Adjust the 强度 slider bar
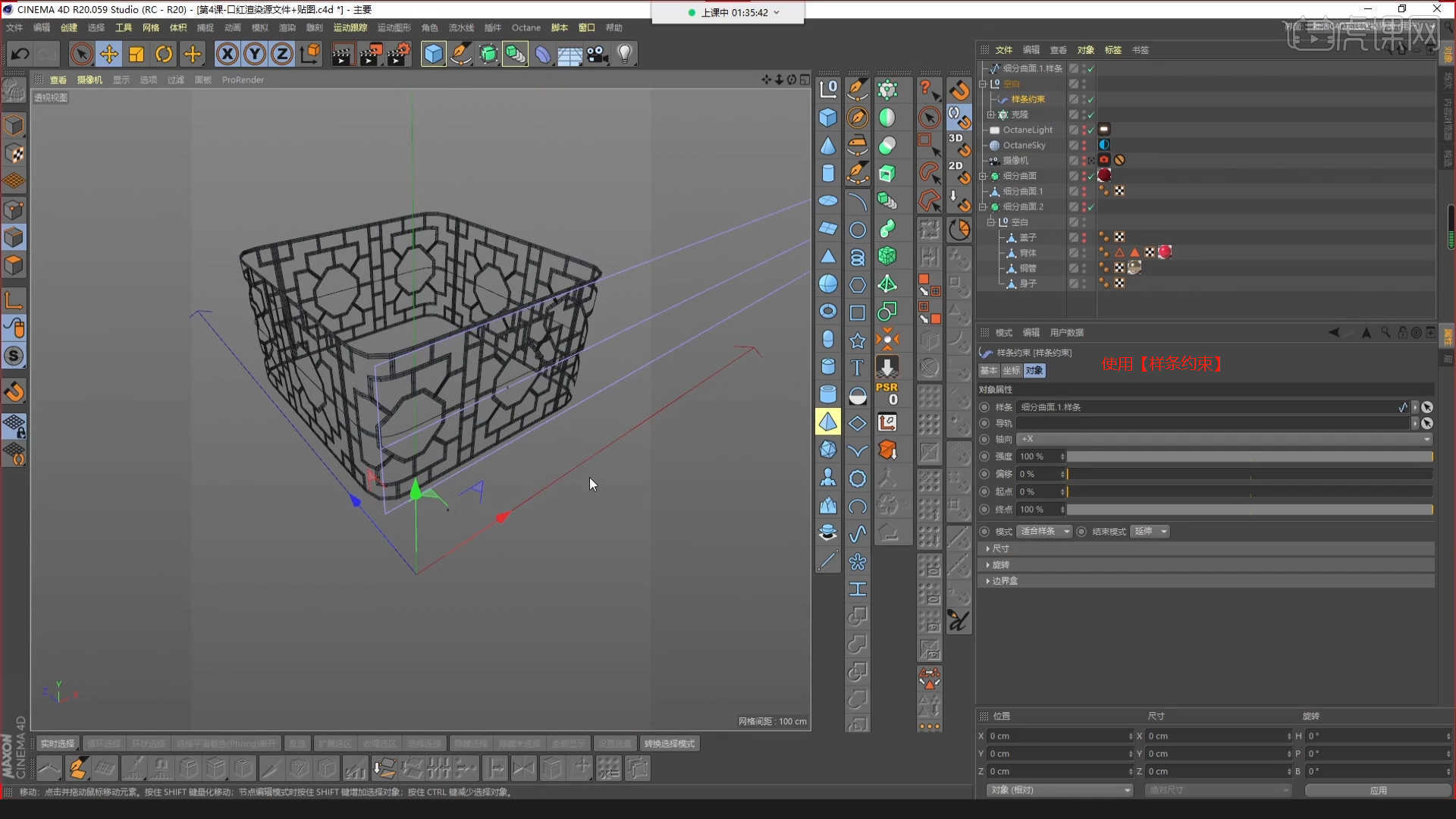The height and width of the screenshot is (819, 1456). [1250, 457]
